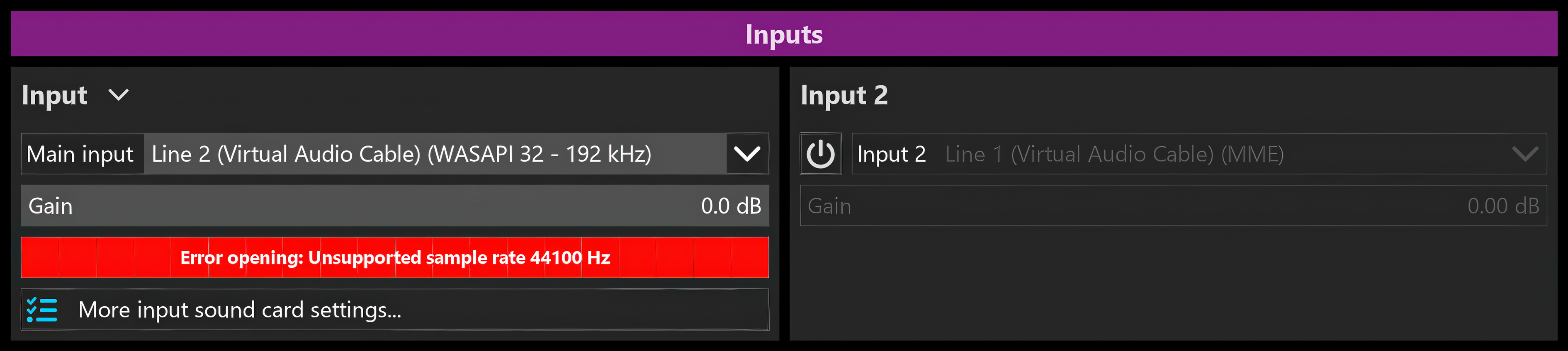The image size is (1568, 351).
Task: Click the Unsupported sample rate error bar
Action: pyautogui.click(x=395, y=258)
